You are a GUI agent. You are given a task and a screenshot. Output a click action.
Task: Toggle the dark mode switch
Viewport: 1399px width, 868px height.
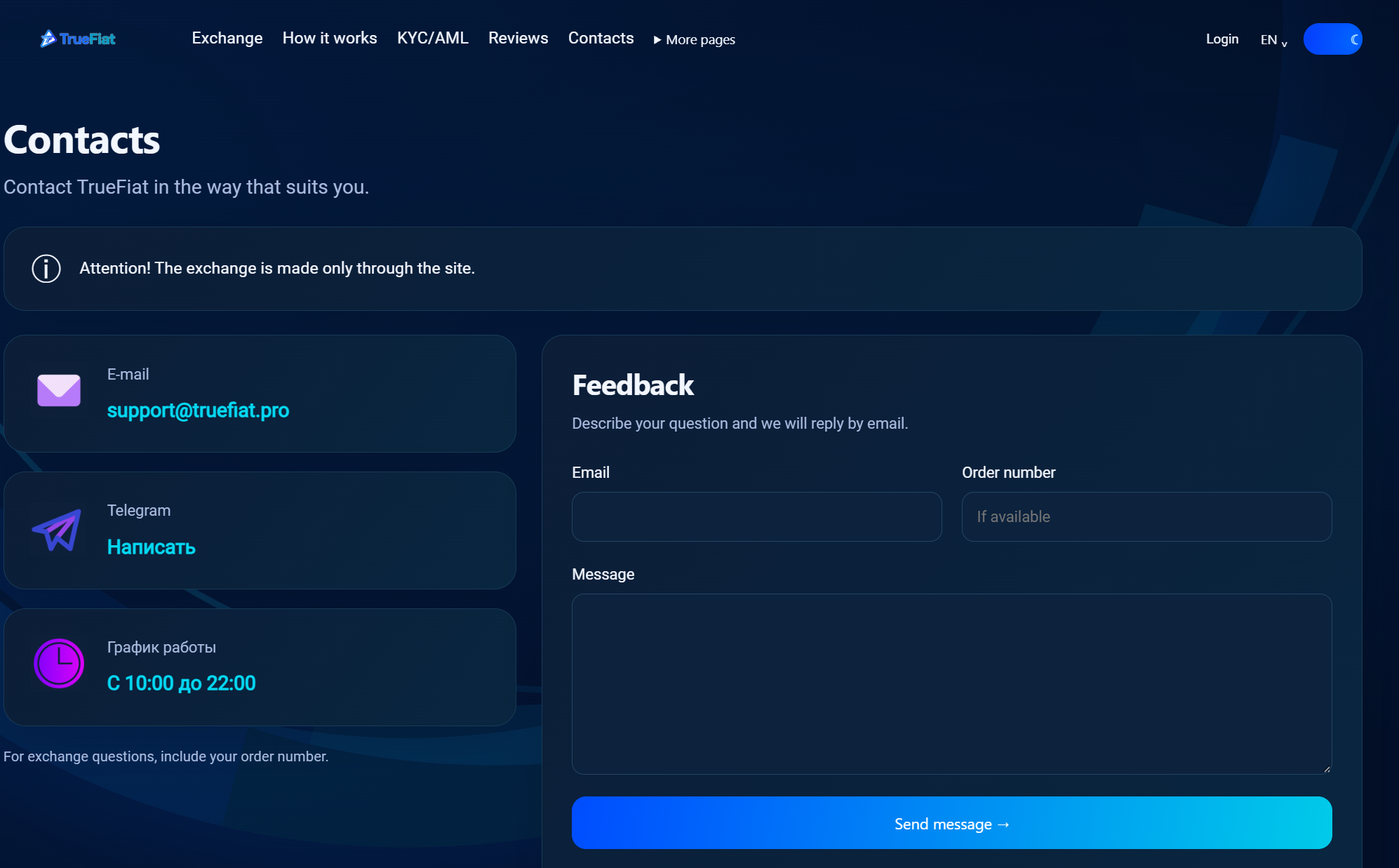point(1332,39)
